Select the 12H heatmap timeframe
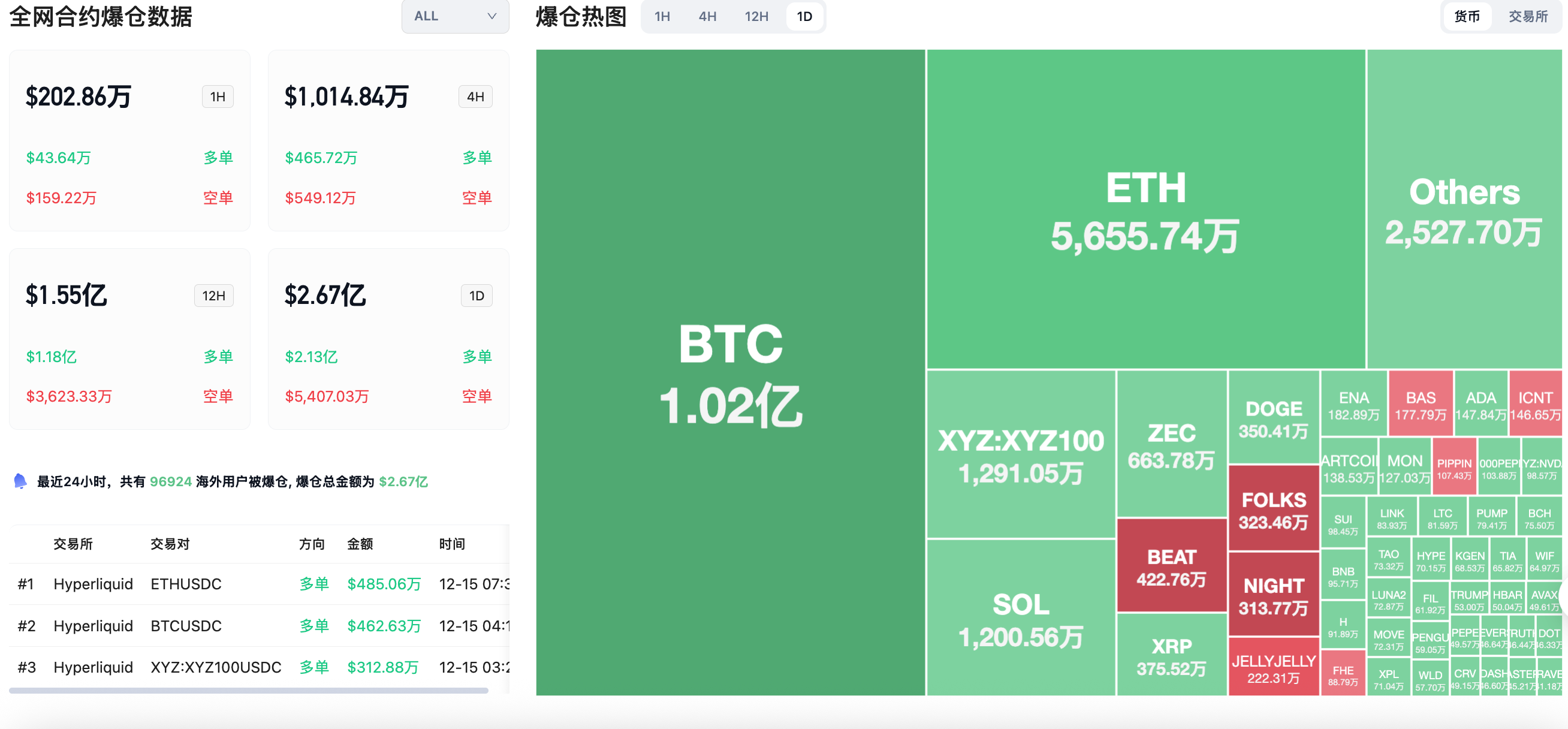Screen dimensions: 1568x729 click(755, 16)
